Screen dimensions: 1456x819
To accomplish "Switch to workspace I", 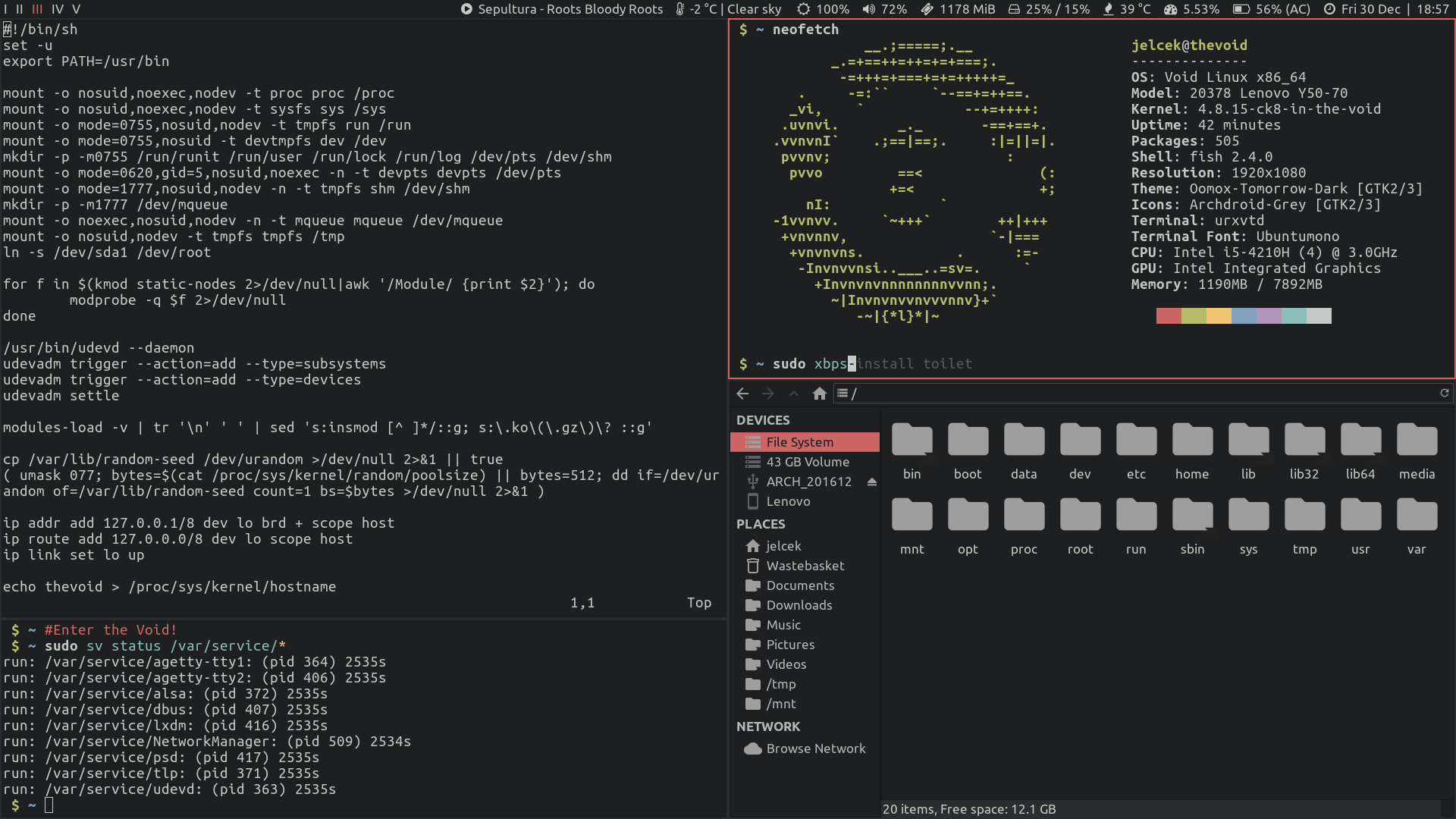I will point(5,9).
